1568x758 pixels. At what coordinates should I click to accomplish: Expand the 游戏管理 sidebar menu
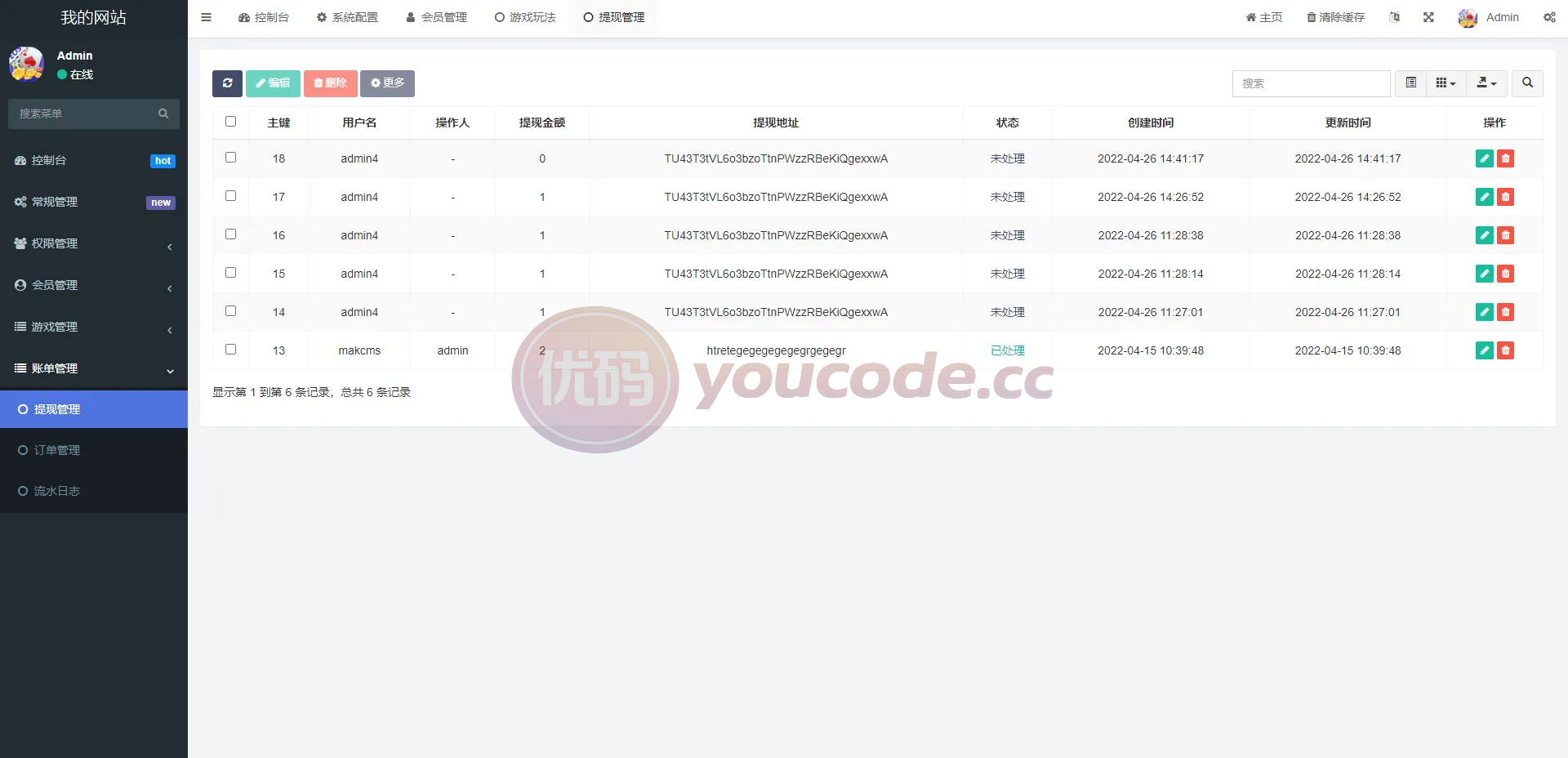point(94,327)
